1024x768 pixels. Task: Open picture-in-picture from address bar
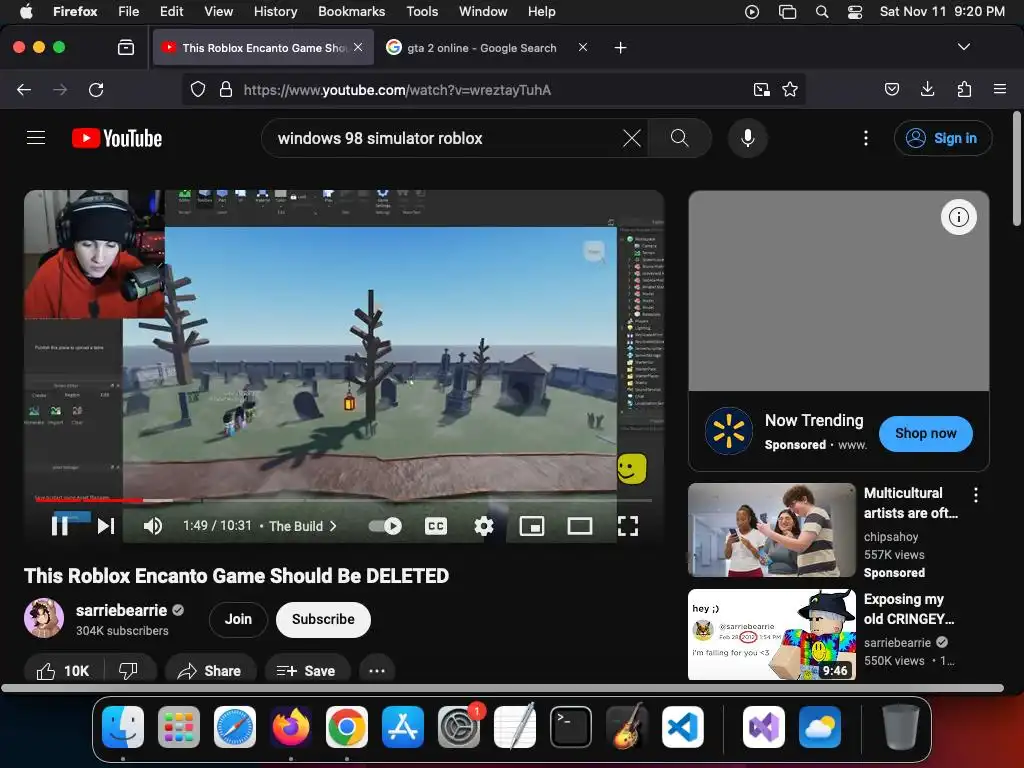pos(761,89)
